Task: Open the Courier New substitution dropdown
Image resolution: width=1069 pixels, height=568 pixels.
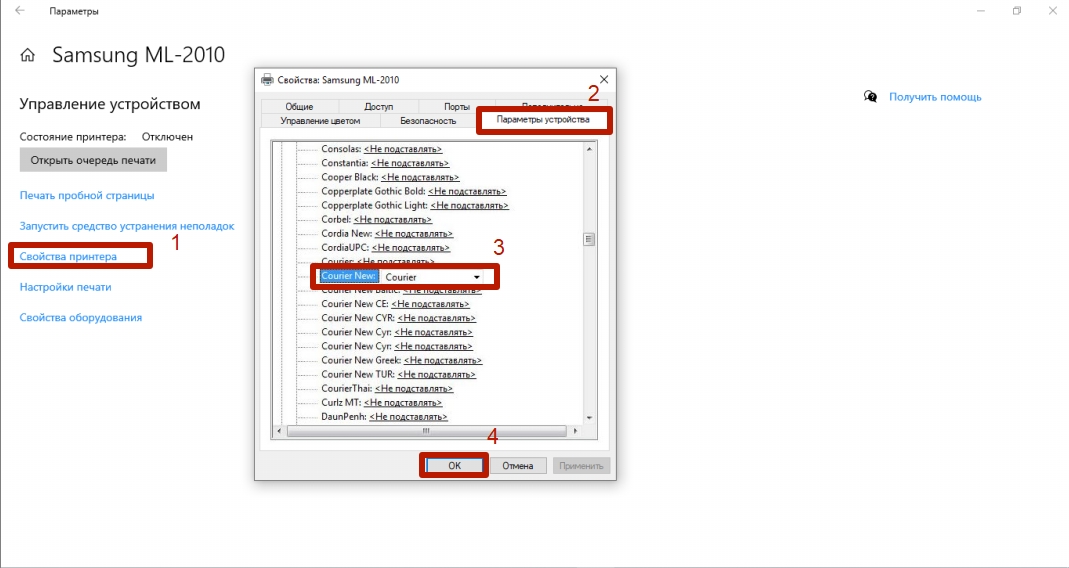Action: point(477,277)
